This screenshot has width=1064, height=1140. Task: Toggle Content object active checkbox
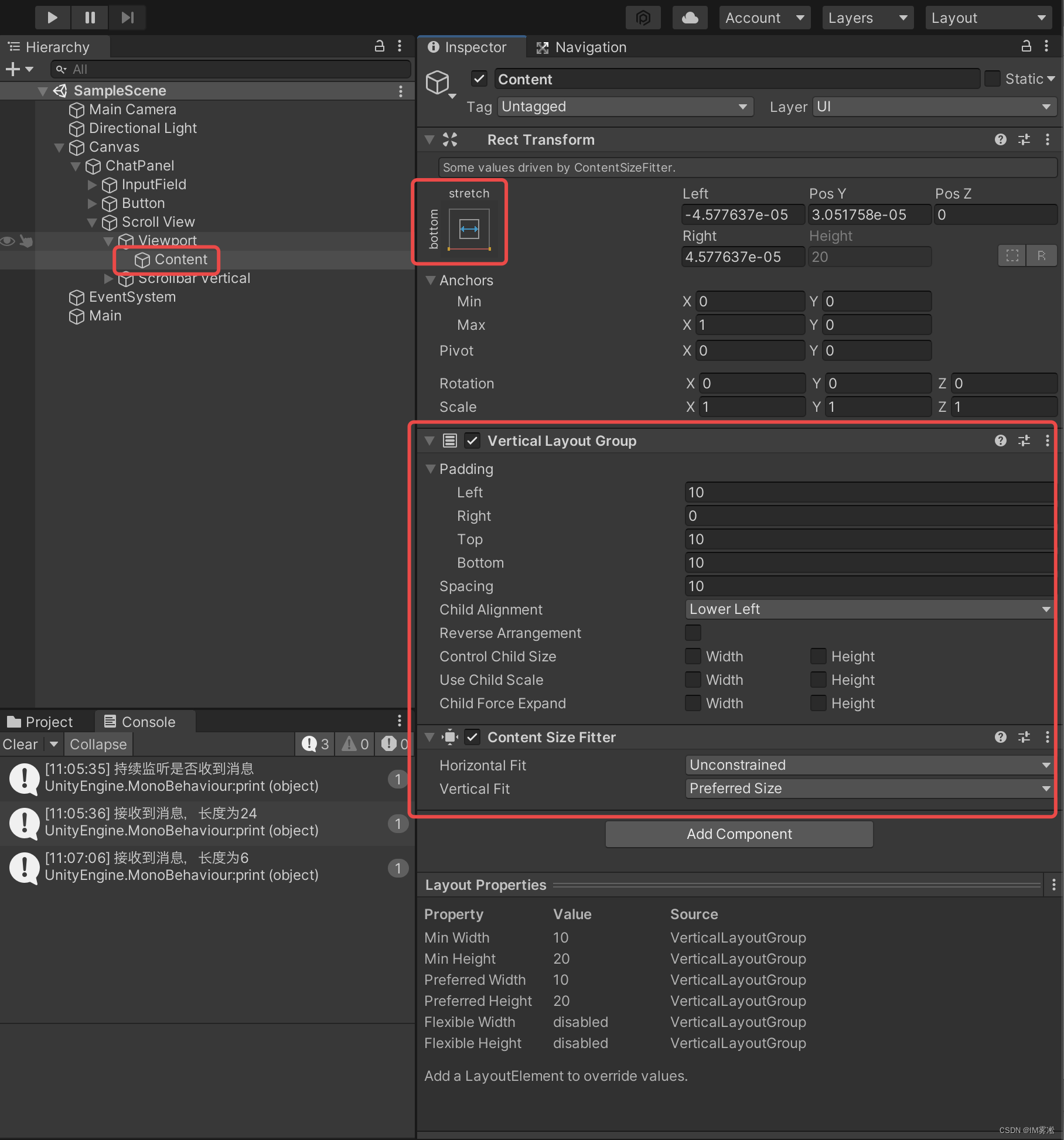point(479,78)
